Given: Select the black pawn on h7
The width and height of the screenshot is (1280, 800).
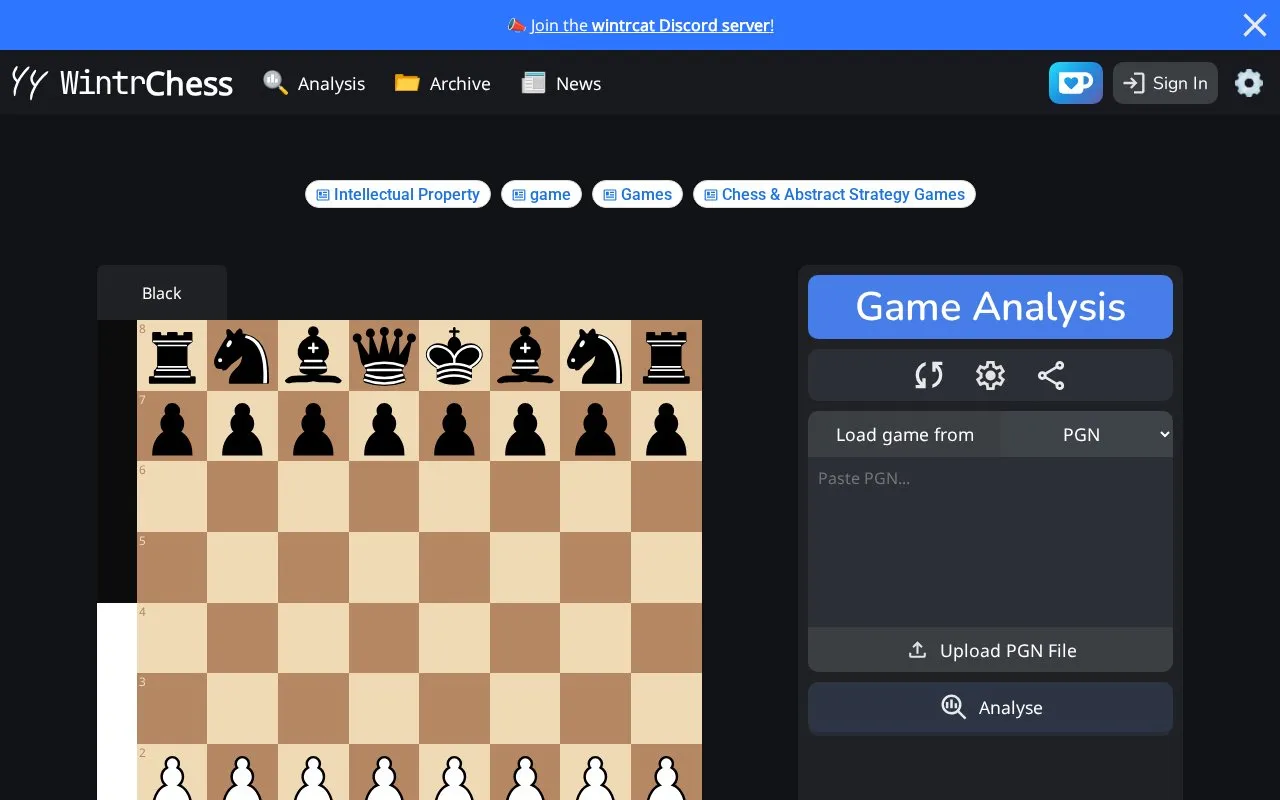Looking at the screenshot, I should click(x=667, y=427).
